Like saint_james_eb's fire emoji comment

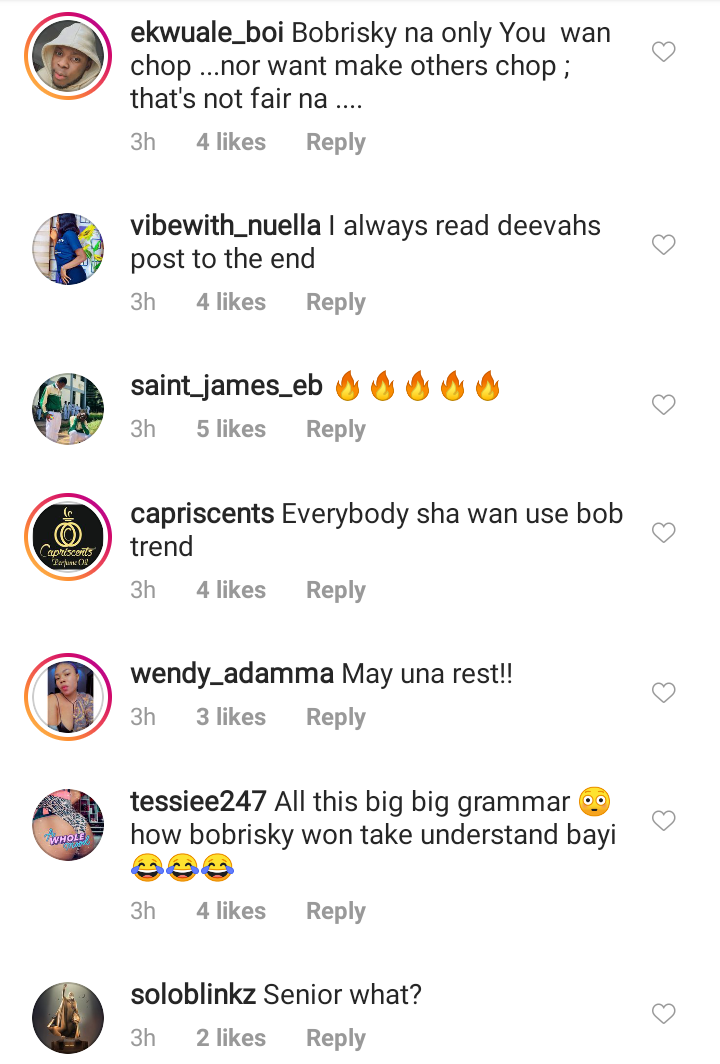(x=663, y=404)
